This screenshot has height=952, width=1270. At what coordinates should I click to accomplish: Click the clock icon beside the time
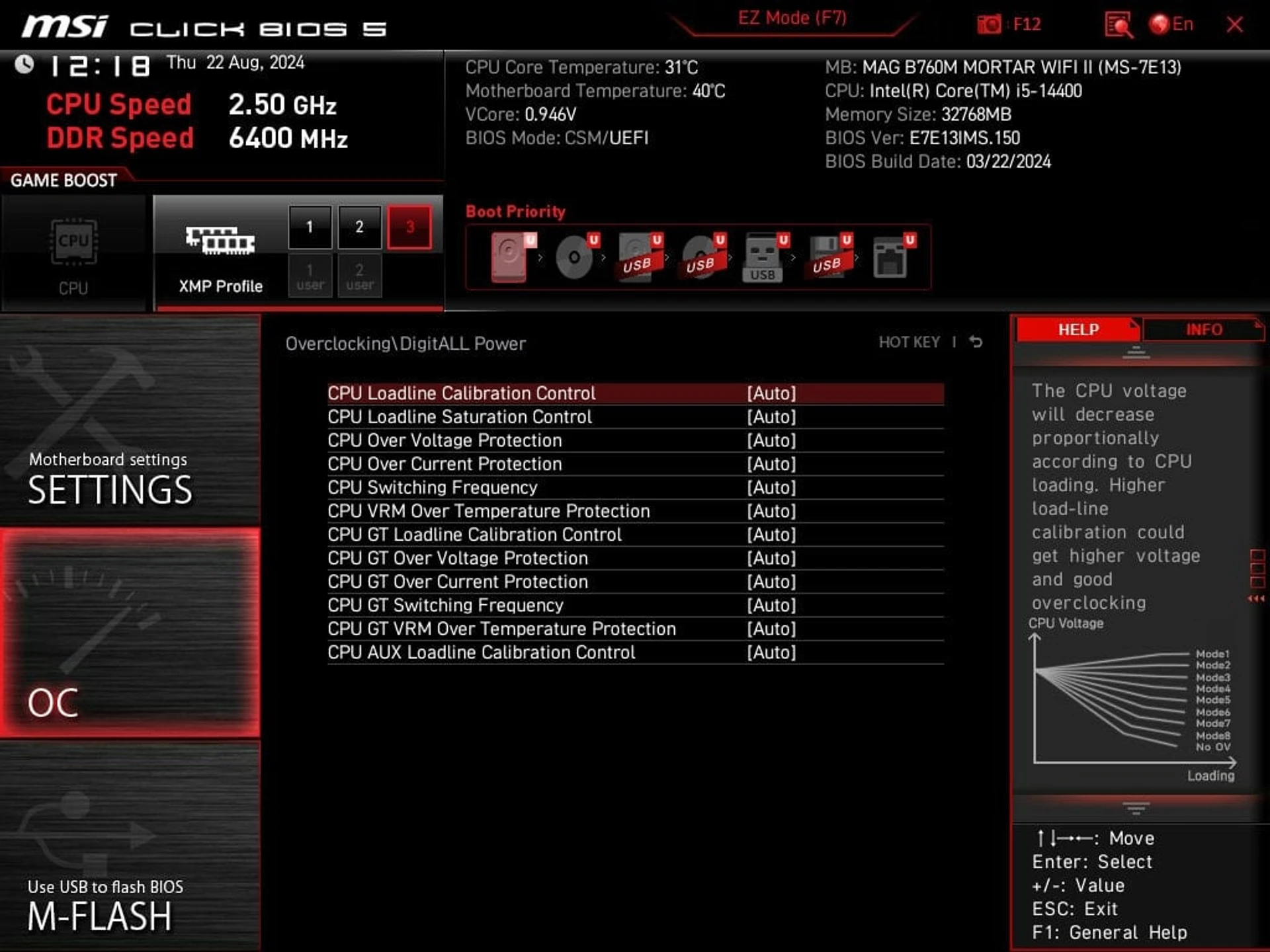coord(24,64)
